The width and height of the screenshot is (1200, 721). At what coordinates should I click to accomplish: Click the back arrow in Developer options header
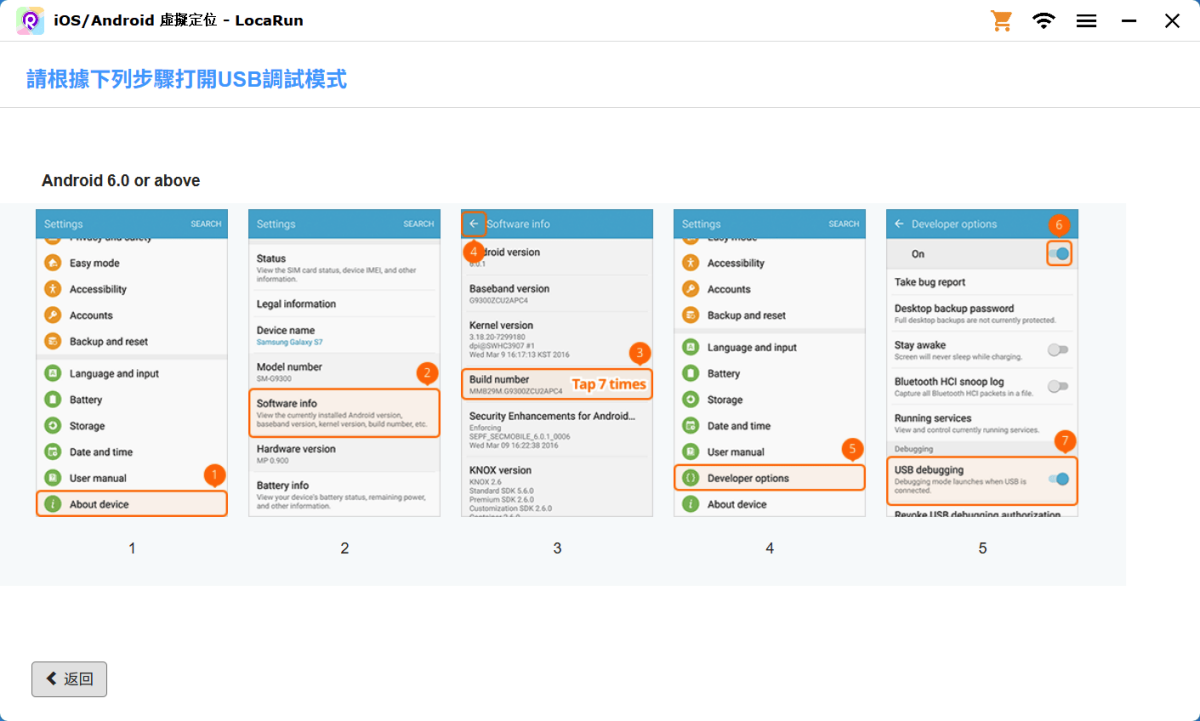click(899, 224)
